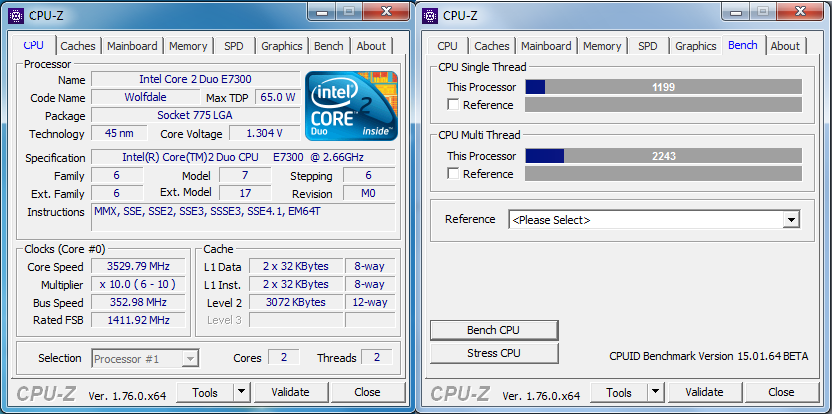Viewport: 832px width, 414px height.
Task: Click Close button in left window footer
Action: (x=367, y=392)
